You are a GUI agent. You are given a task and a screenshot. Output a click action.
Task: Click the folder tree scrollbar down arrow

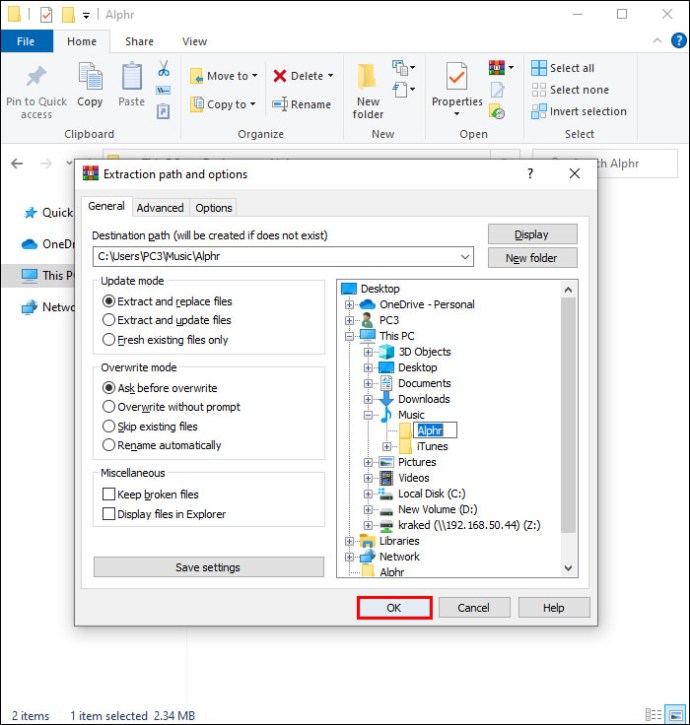[568, 568]
